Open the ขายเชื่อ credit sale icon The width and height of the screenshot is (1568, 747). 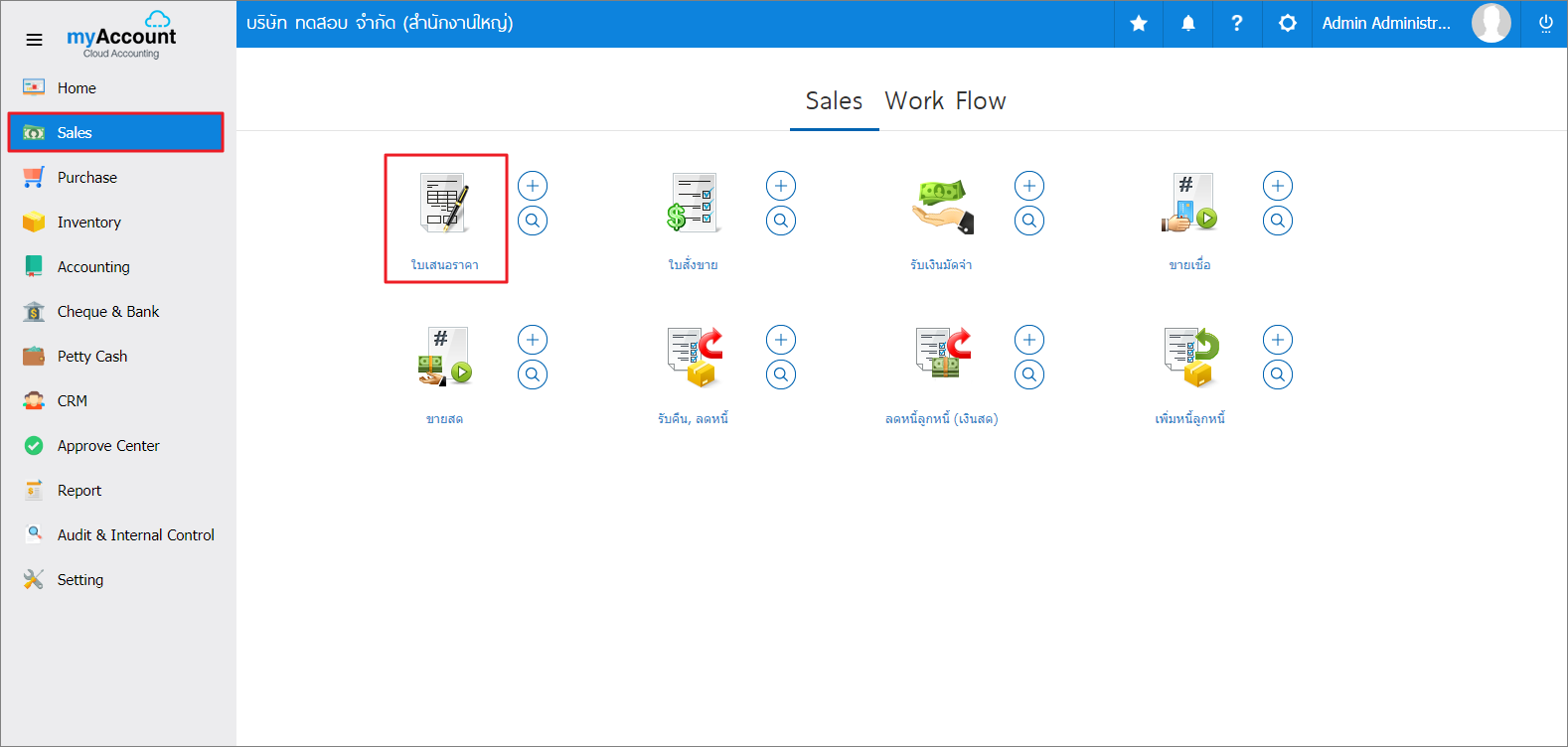pos(1189,204)
